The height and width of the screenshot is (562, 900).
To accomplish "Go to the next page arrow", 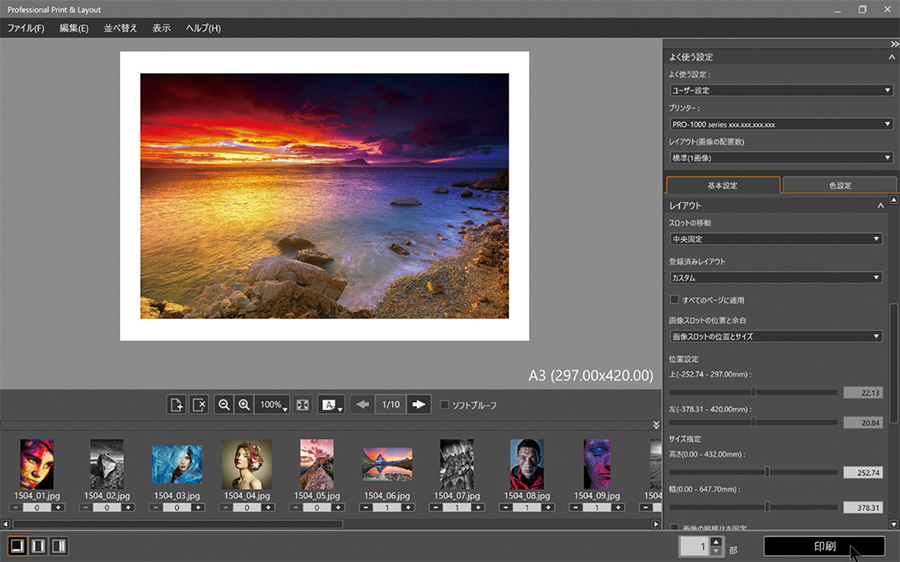I will 419,405.
